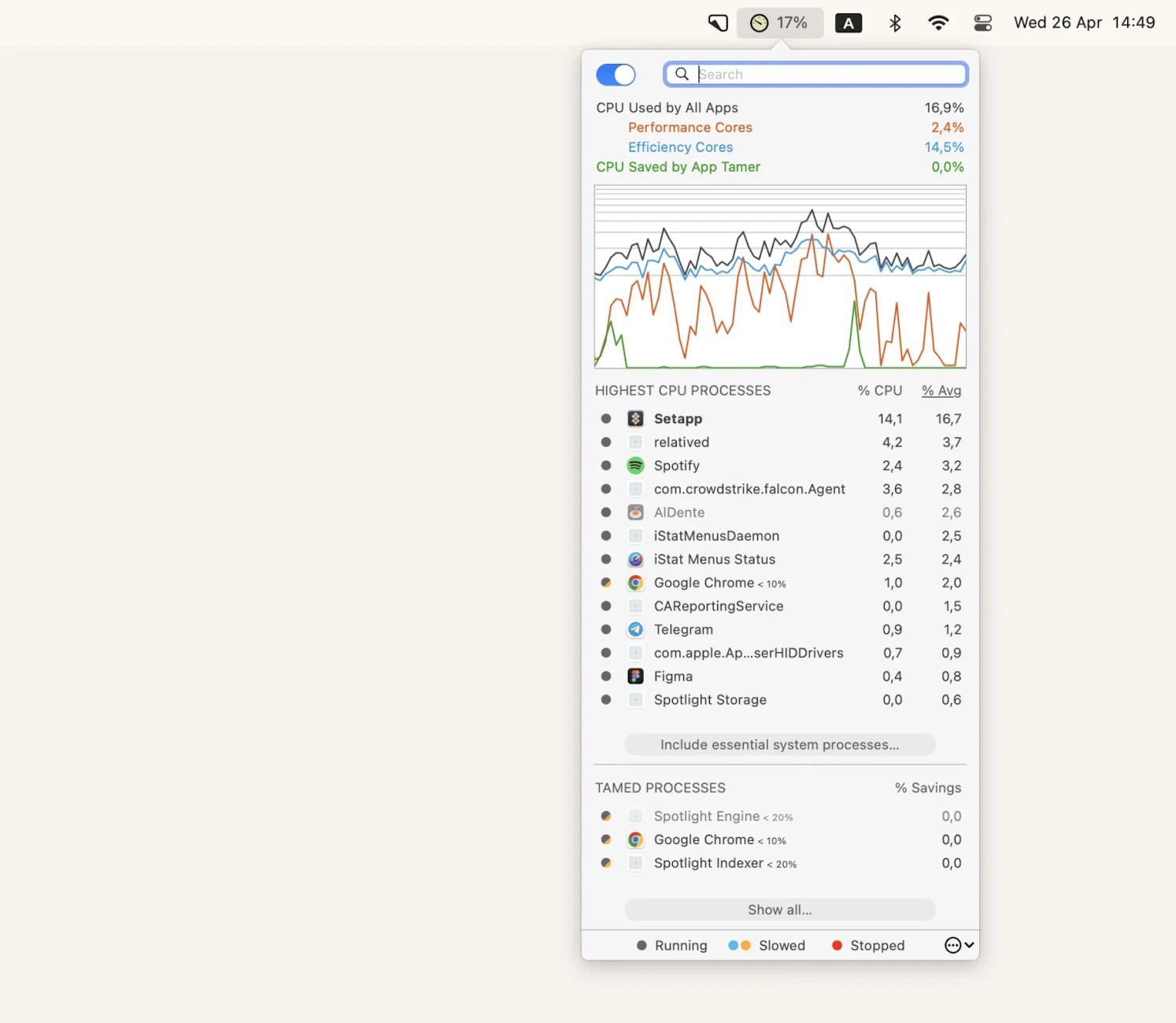The image size is (1176, 1023).
Task: Click the Telegram app icon
Action: tap(636, 629)
